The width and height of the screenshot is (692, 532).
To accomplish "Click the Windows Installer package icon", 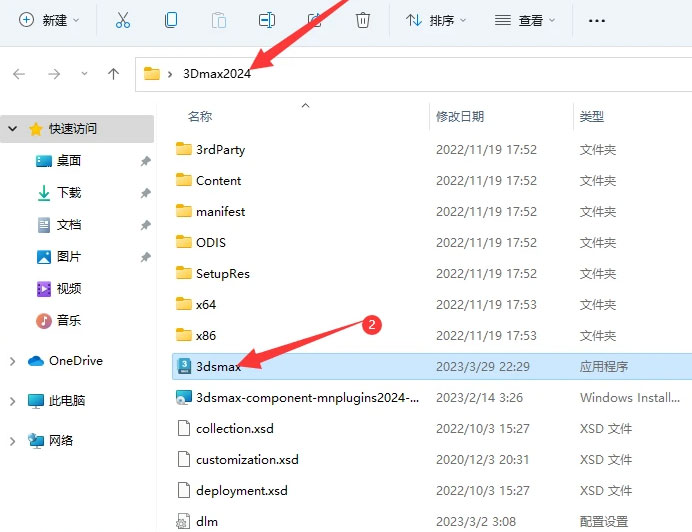I will (184, 397).
